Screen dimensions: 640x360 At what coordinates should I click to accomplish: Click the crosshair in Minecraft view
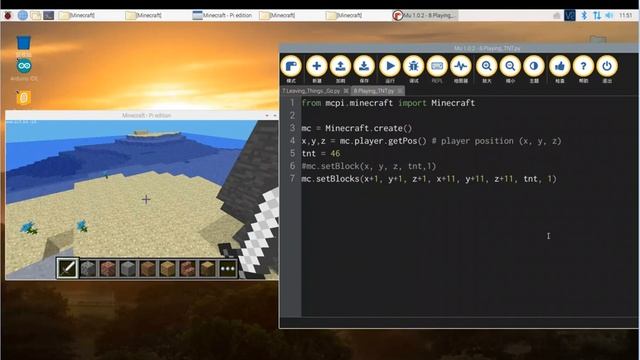146,199
